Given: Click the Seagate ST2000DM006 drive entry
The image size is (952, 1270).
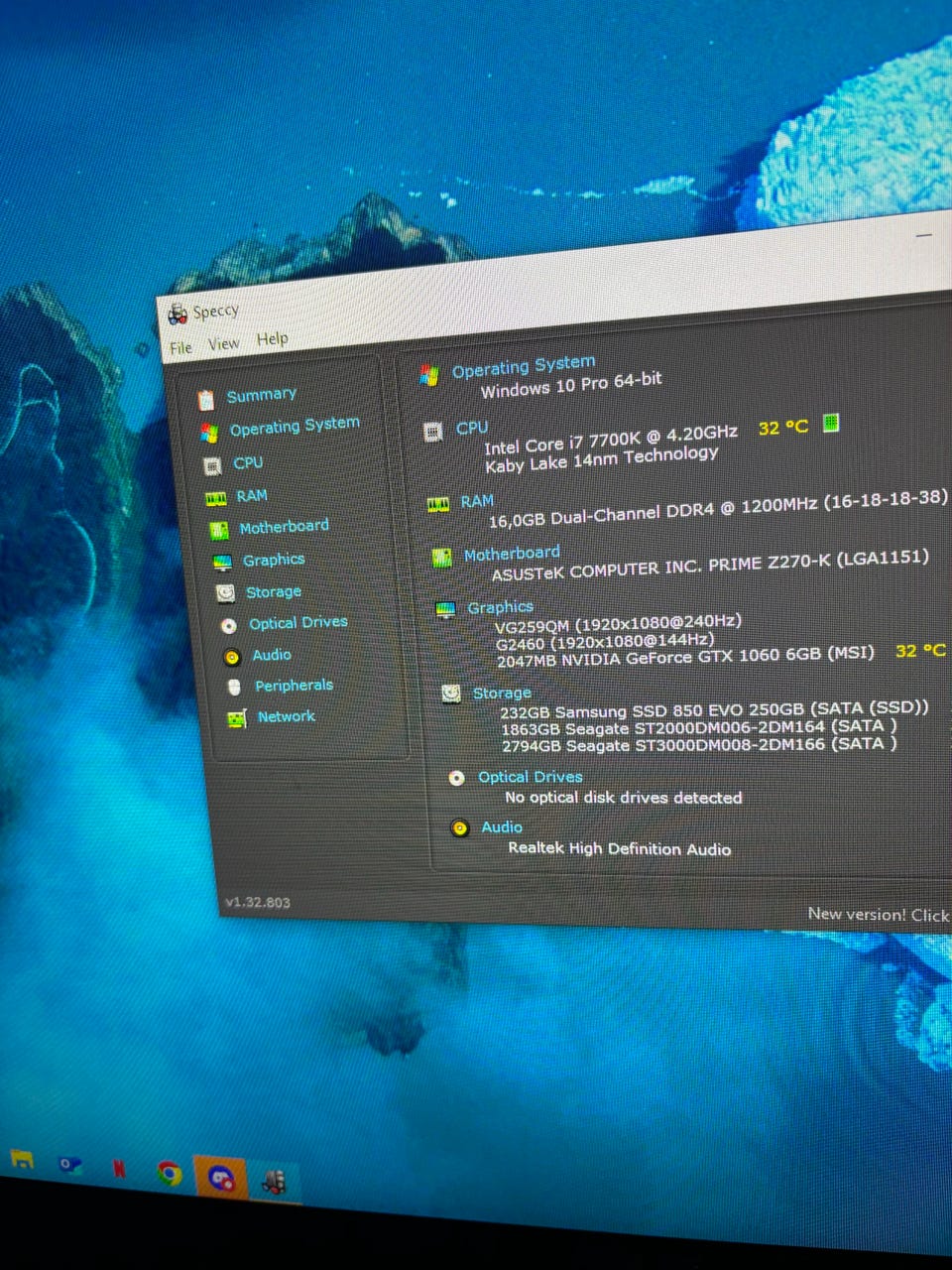Looking at the screenshot, I should (698, 727).
